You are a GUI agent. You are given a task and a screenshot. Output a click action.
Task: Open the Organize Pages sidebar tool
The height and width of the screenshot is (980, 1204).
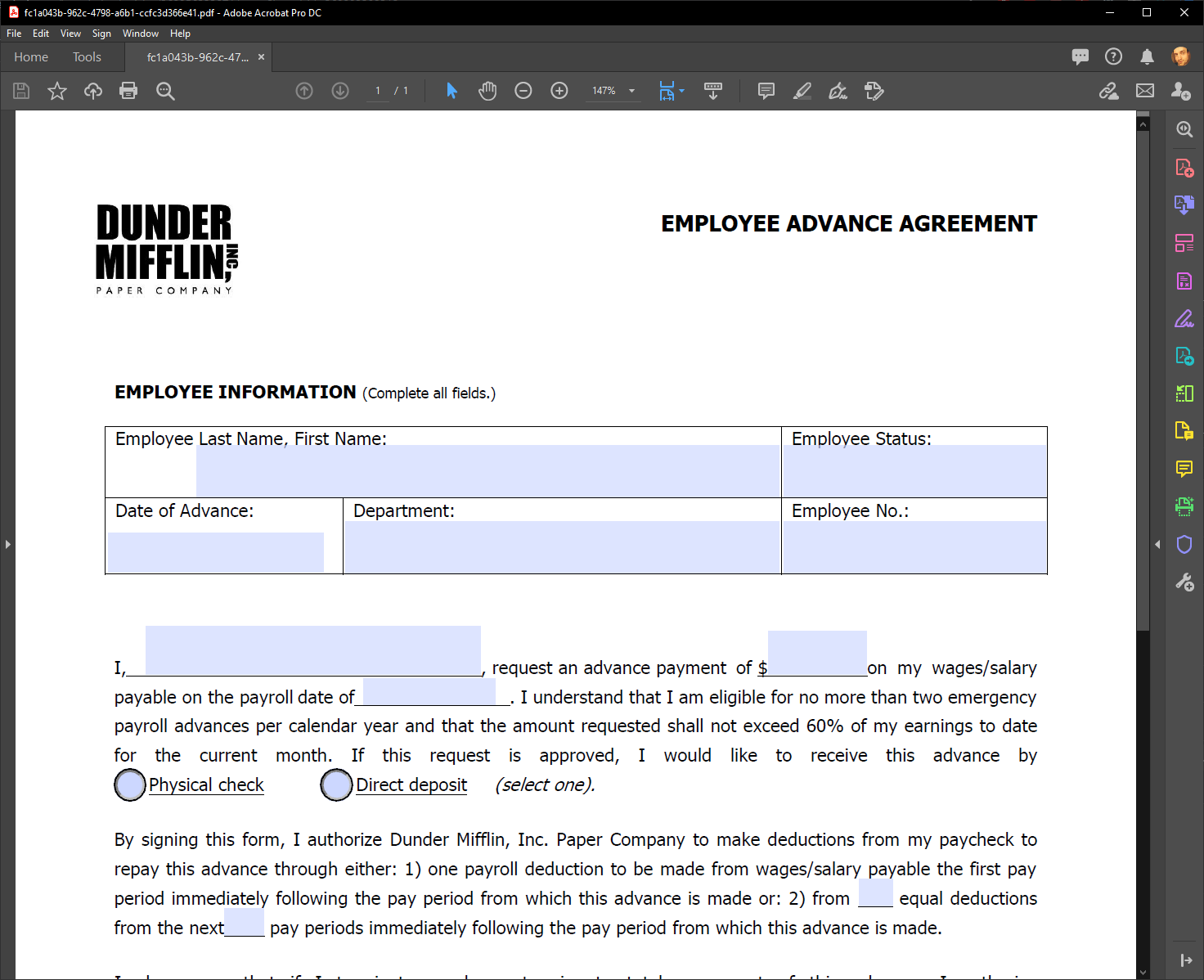pyautogui.click(x=1184, y=243)
